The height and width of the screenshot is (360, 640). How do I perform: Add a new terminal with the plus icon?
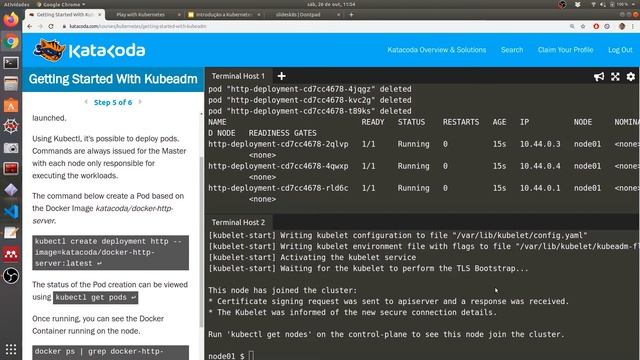[x=281, y=76]
